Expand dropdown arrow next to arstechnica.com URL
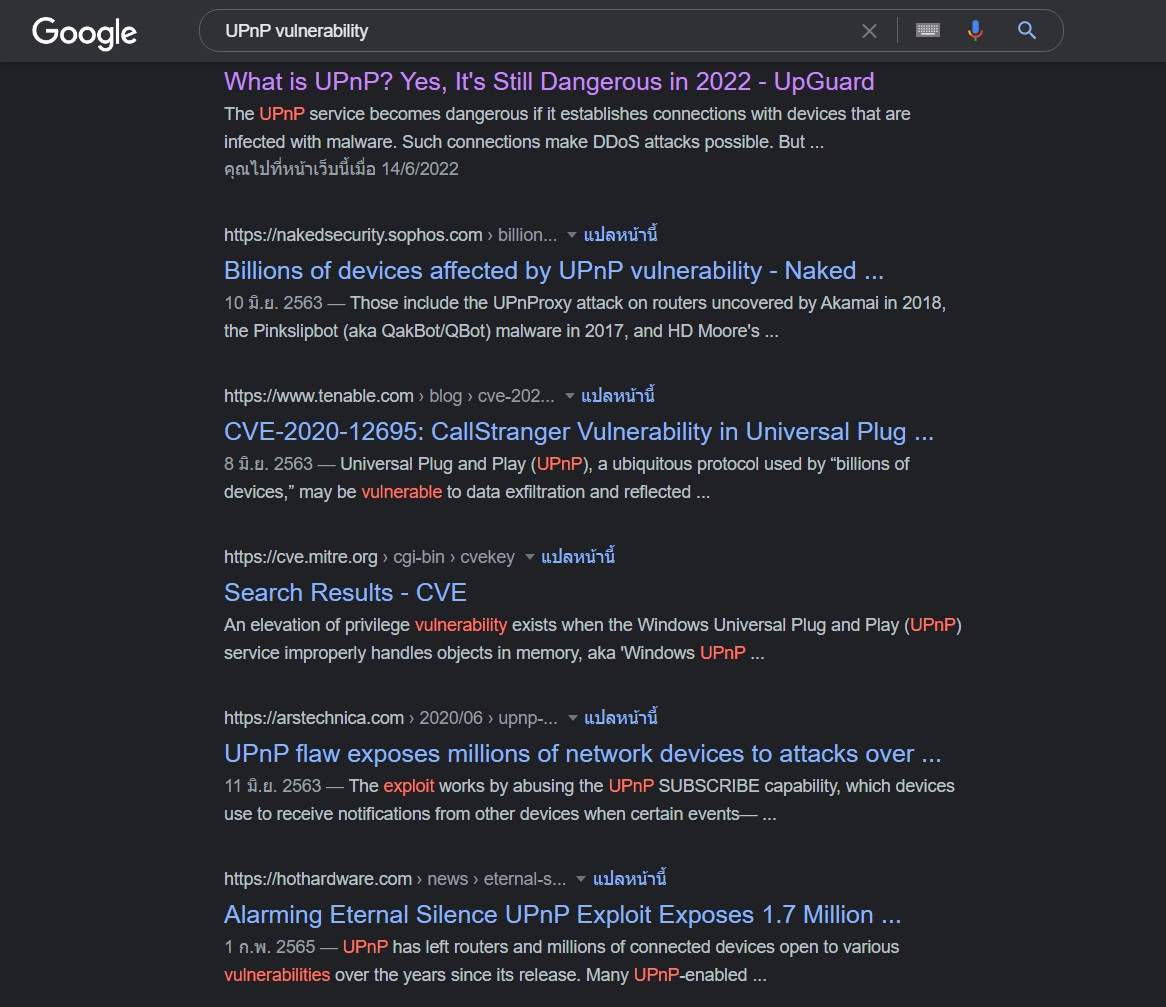This screenshot has height=1007, width=1166. click(x=573, y=718)
